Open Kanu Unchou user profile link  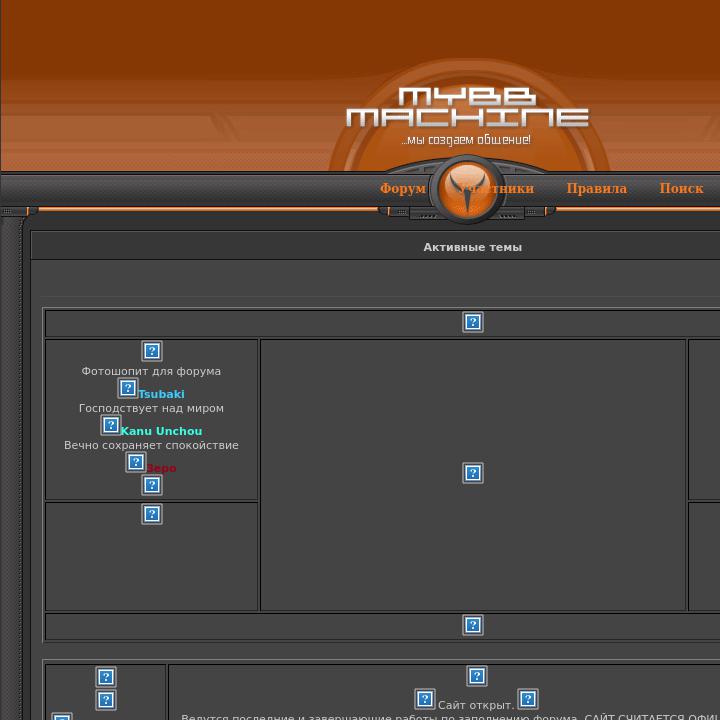point(161,431)
